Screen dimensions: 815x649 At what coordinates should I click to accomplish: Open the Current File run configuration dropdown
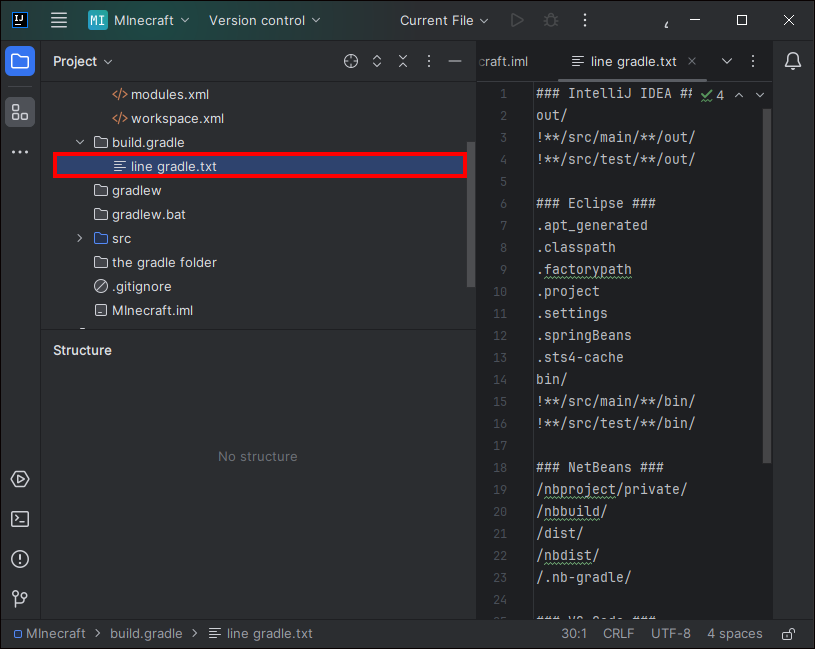[444, 20]
